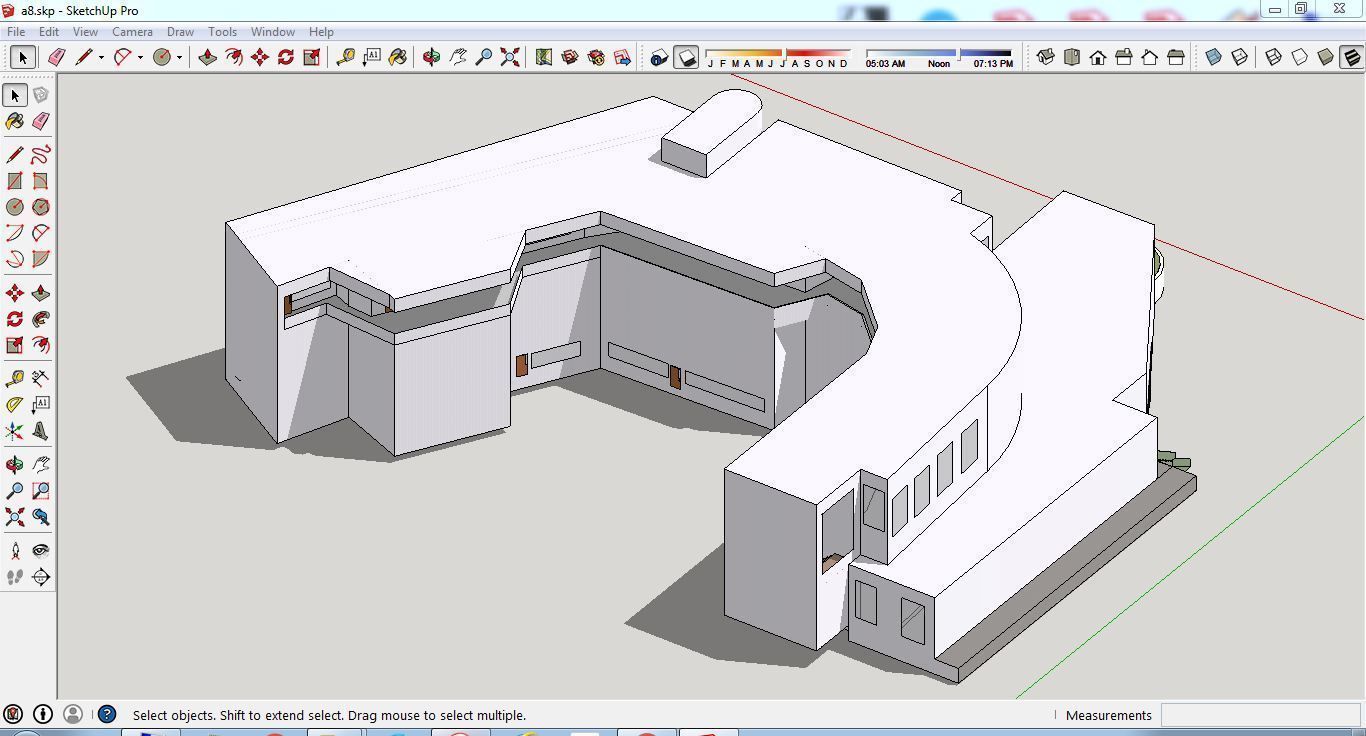Click the geo-location status icon

(13, 714)
